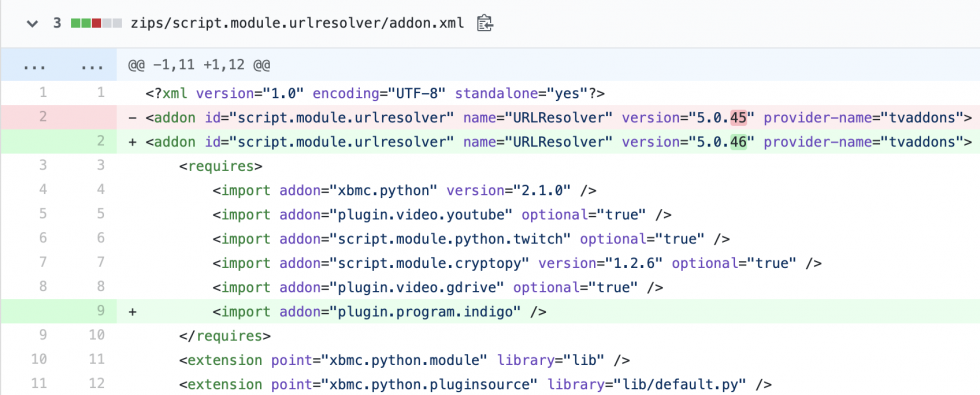
Task: Click new line number 12 for pluginsource extension
Action: tap(97, 384)
